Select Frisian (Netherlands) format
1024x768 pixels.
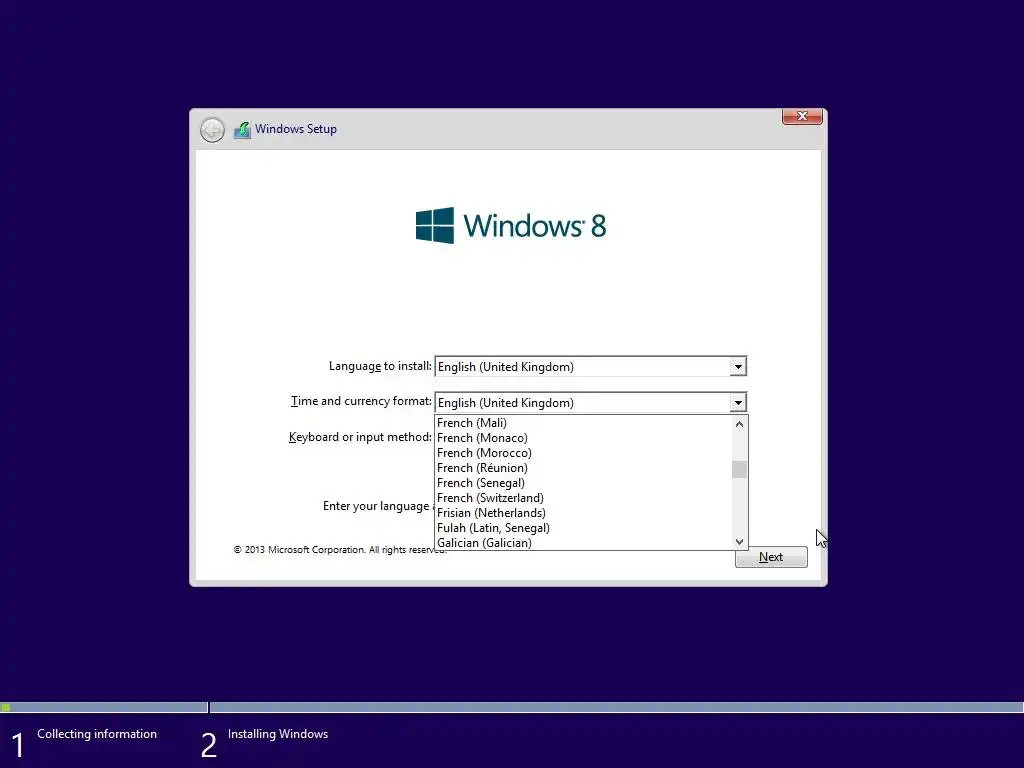(x=583, y=513)
